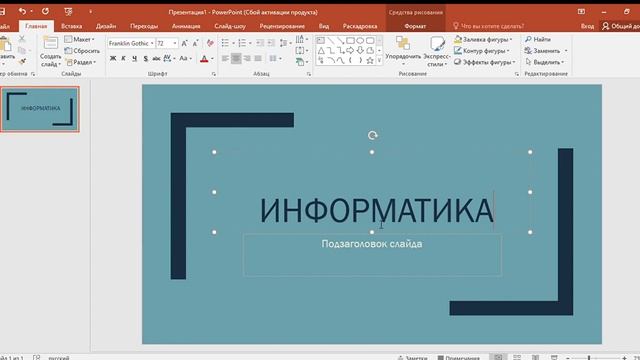Viewport: 640px width, 360px height.
Task: Toggle bold Ж formatting
Action: 113,59
